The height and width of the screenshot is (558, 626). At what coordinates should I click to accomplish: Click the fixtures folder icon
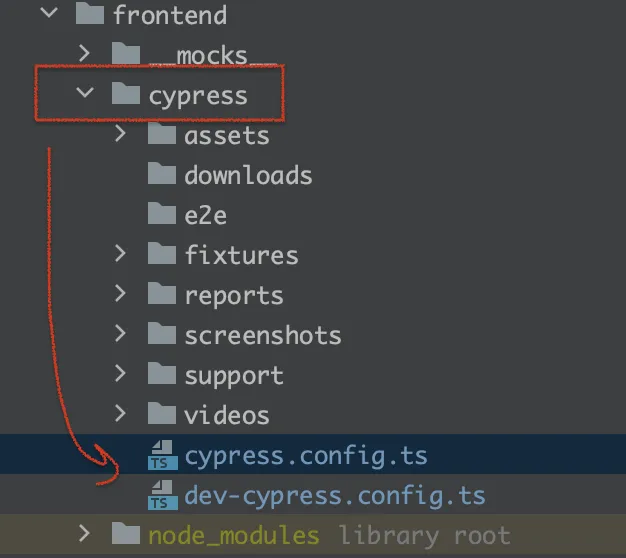coord(162,253)
